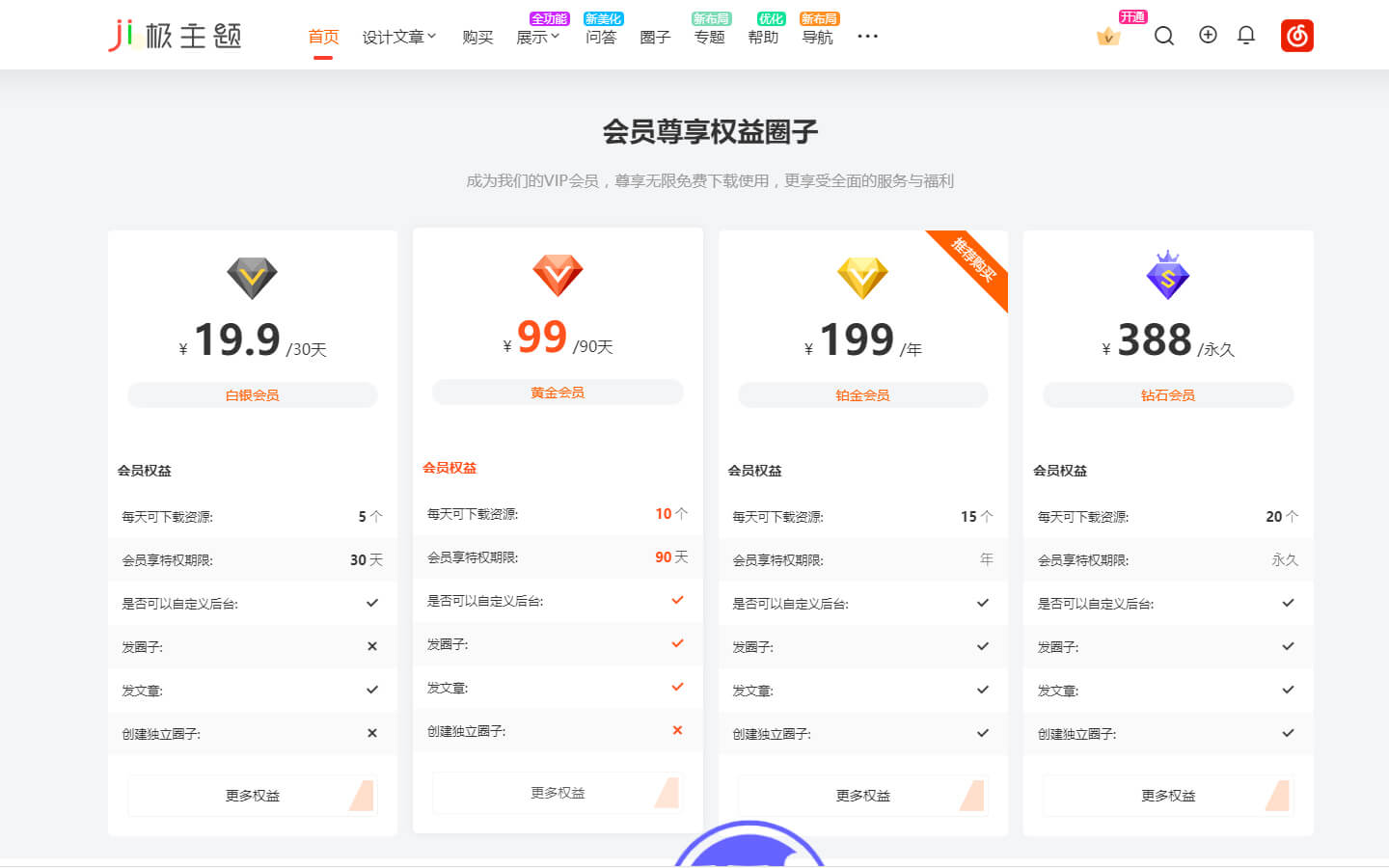Open the red user avatar icon
The width and height of the screenshot is (1389, 868).
tap(1296, 36)
